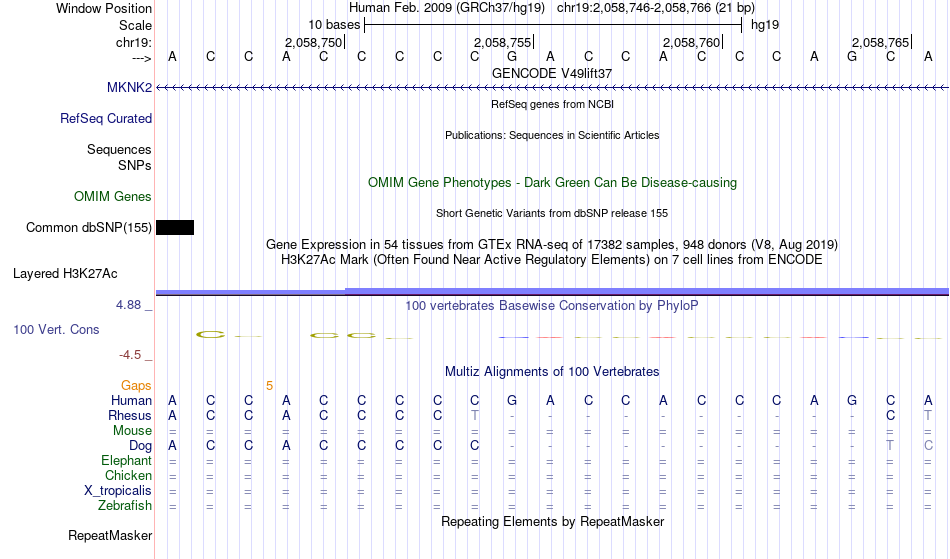Click the GENCODE V49lift37 track title

[552, 73]
